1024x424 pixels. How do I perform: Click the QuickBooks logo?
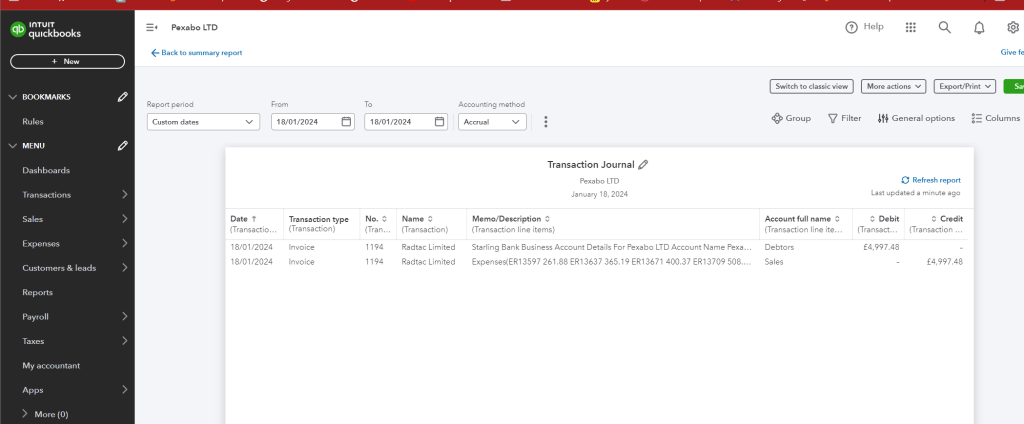pos(46,29)
